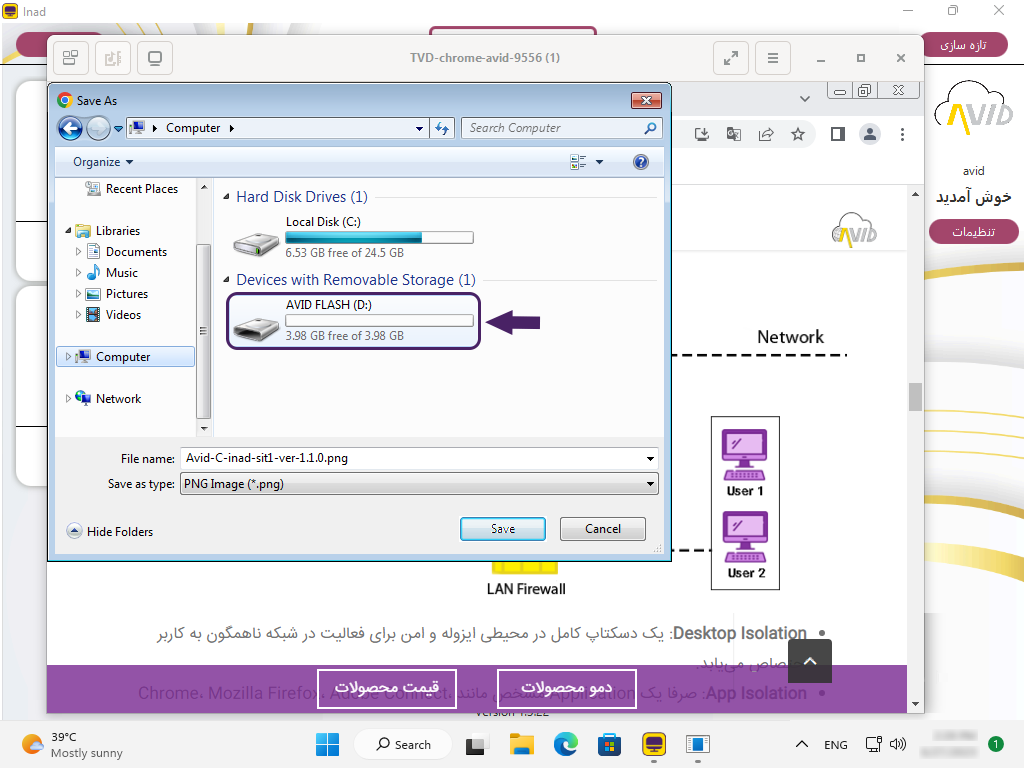Viewport: 1024px width, 768px height.
Task: Click the دمو محصولات button
Action: click(566, 688)
